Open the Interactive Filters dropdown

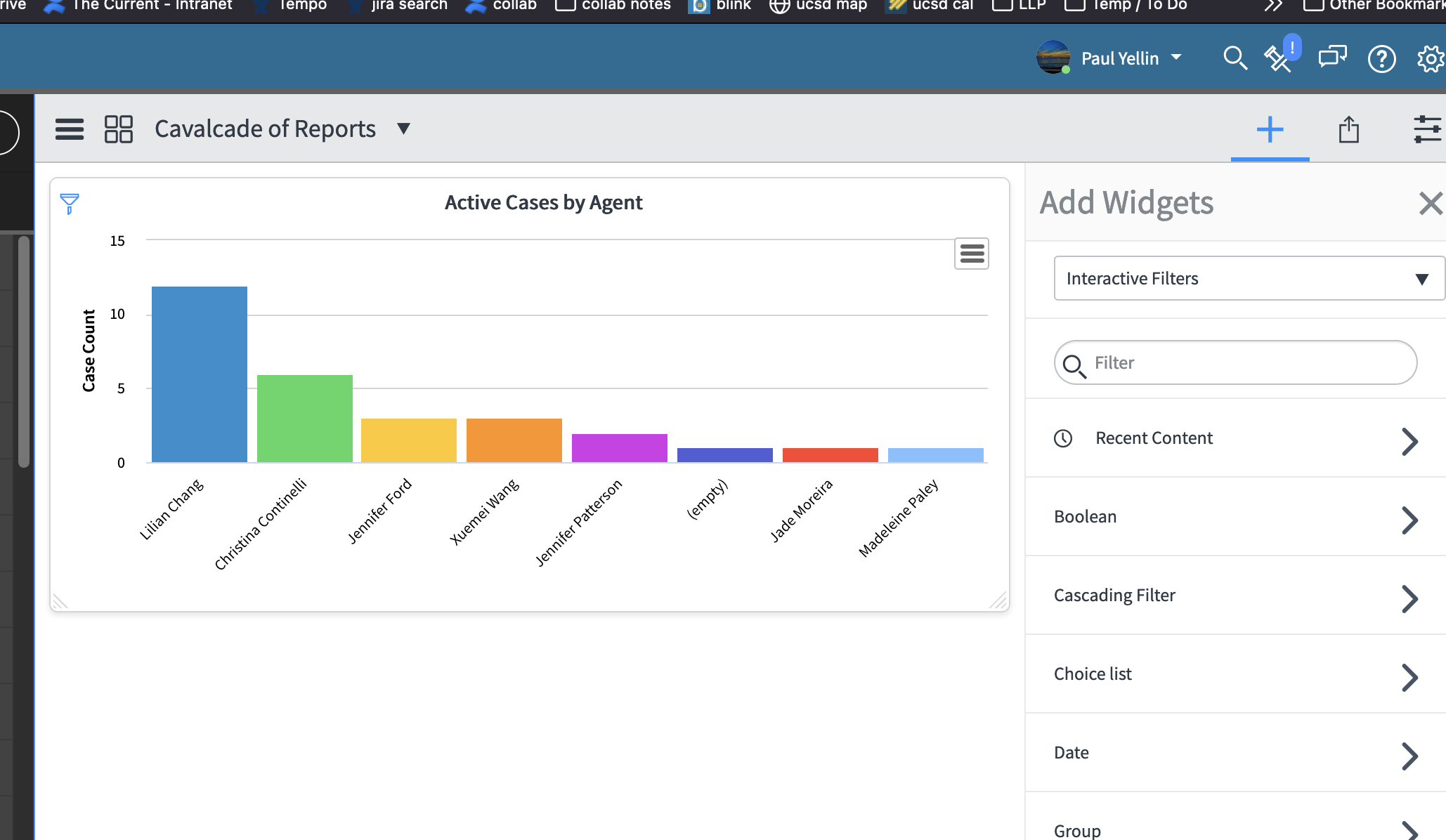coord(1249,278)
